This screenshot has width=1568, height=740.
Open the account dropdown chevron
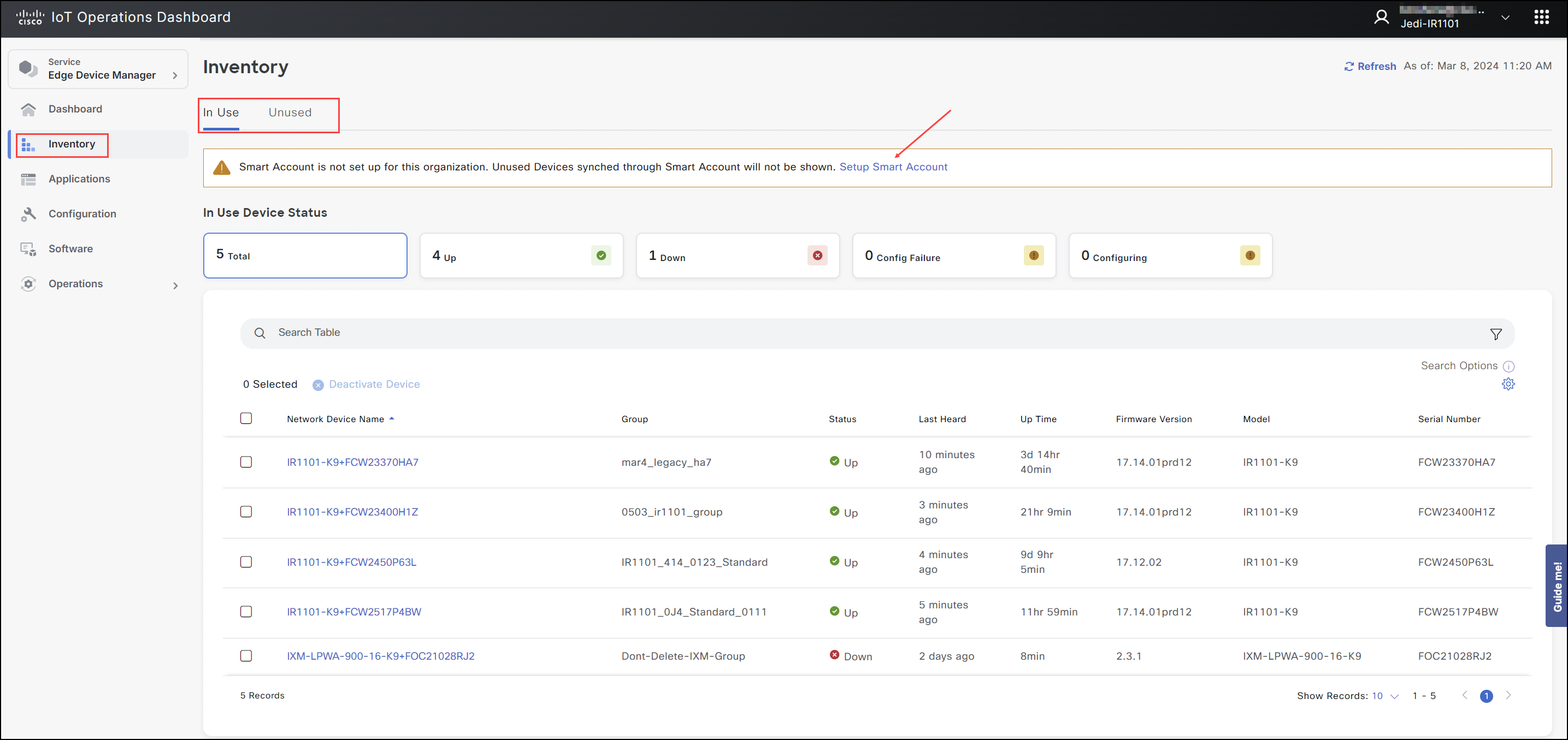click(1505, 17)
